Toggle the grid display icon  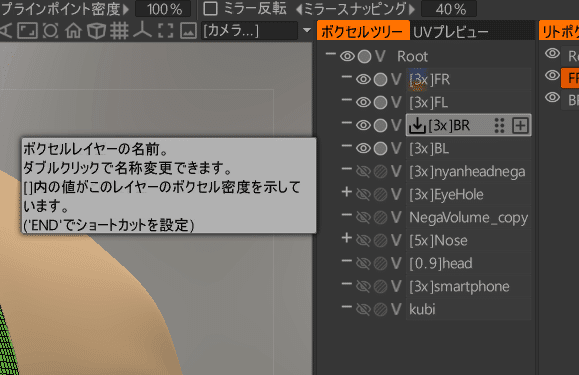tap(119, 31)
